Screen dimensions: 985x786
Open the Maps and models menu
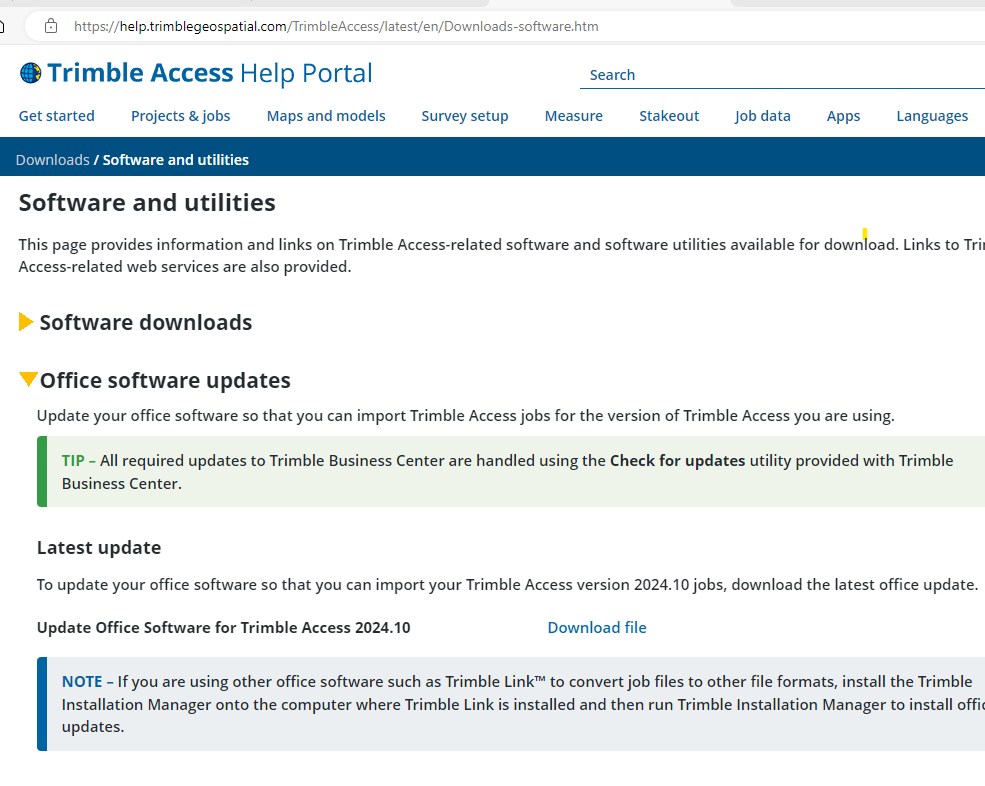coord(326,116)
